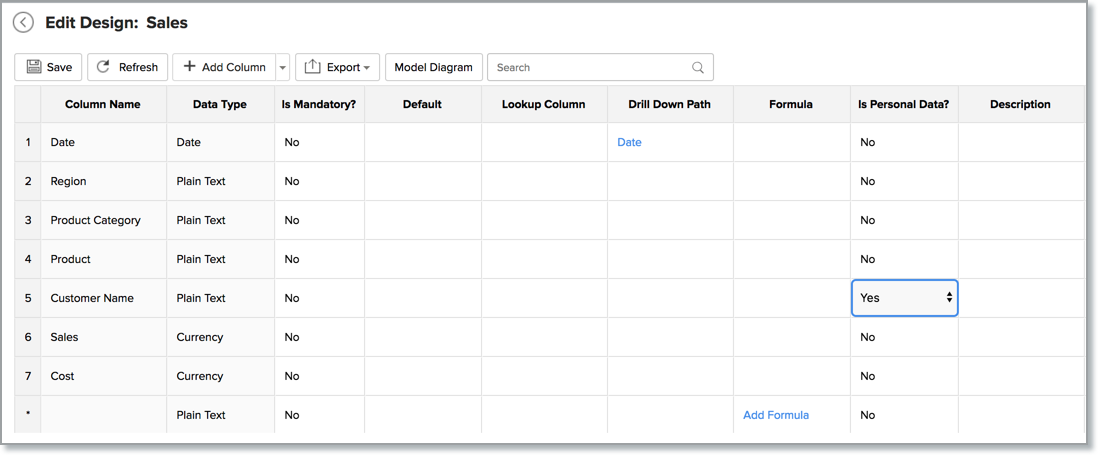The image size is (1098, 455).
Task: Open the Model Diagram view
Action: pyautogui.click(x=433, y=67)
